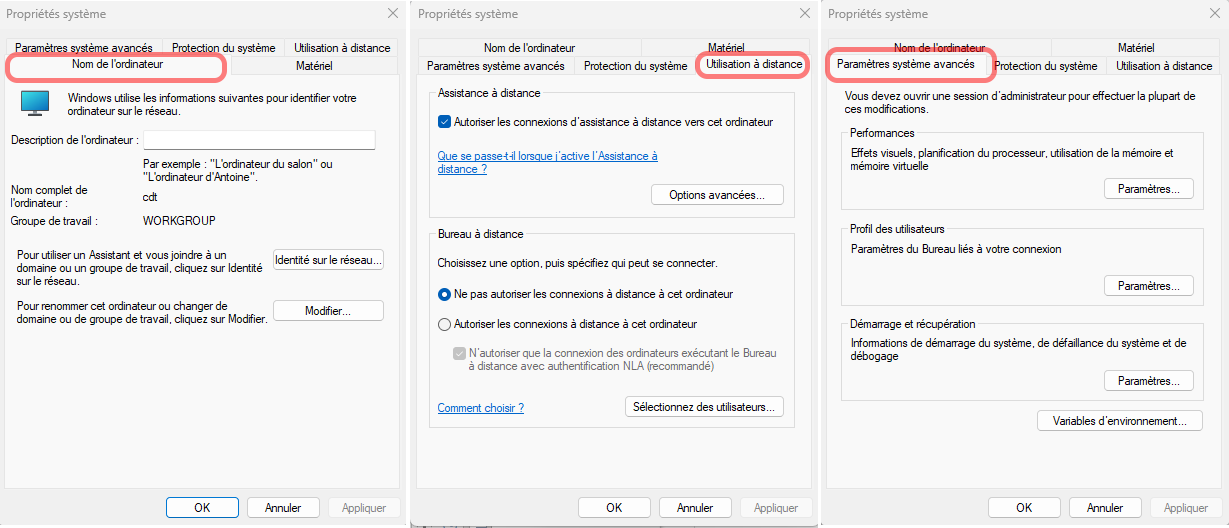Select Ne pas autoriser les connexions à distance
Viewport: 1229px width, 528px height.
(x=445, y=295)
